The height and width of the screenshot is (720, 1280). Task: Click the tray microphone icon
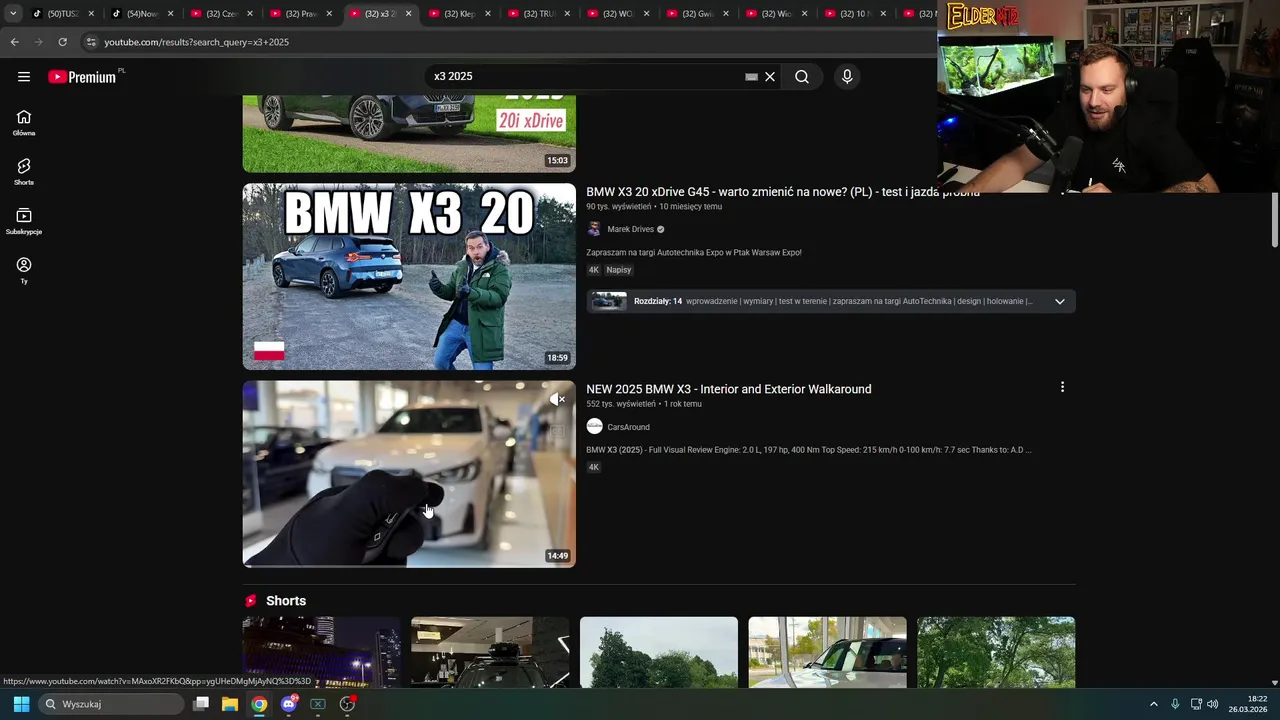(x=1175, y=704)
